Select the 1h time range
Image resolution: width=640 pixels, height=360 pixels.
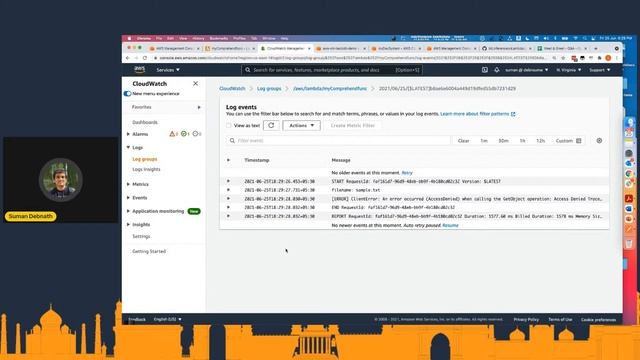tap(522, 140)
